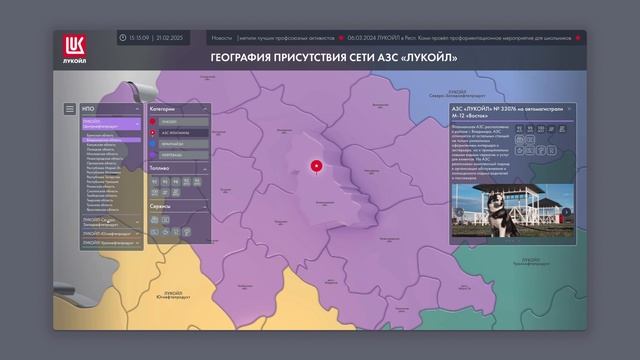Collapse the Сервисы panel
The height and width of the screenshot is (360, 640).
point(205,207)
